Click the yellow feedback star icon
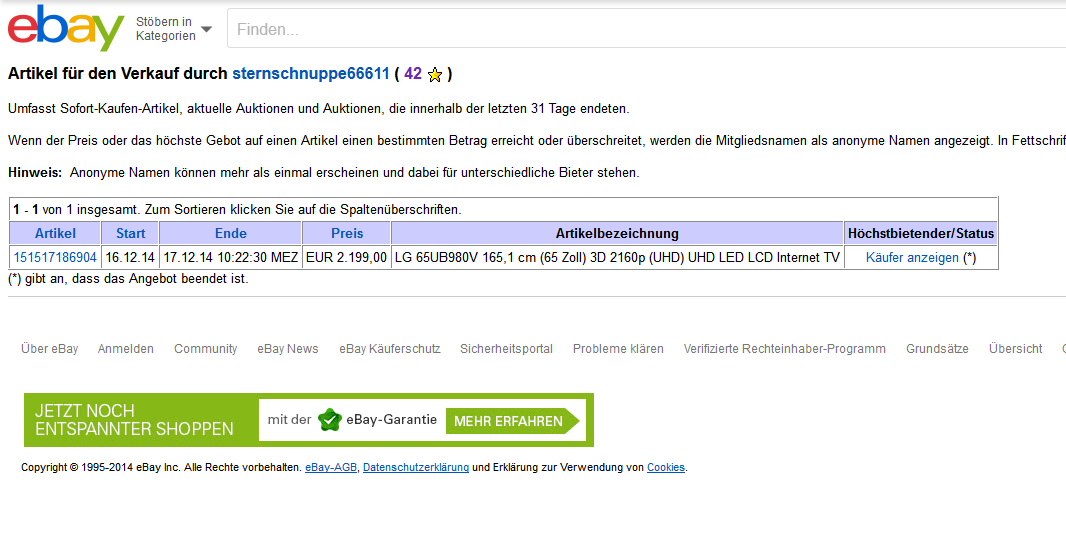Screen dimensions: 1066x553 [x=435, y=75]
